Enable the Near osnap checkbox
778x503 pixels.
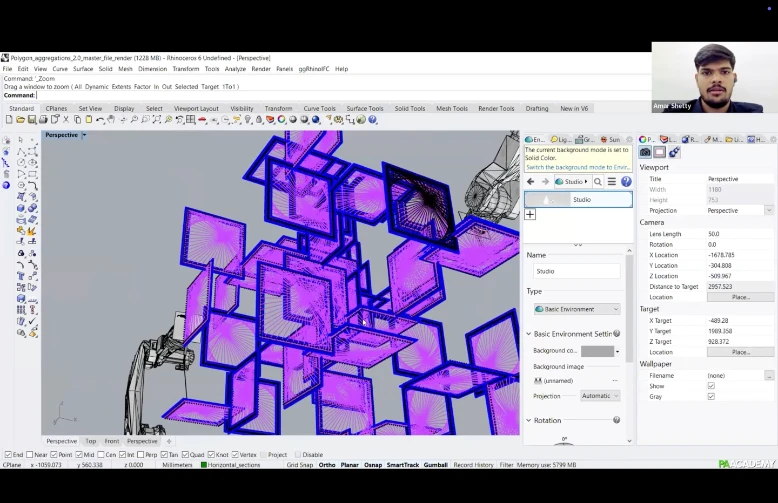[x=32, y=455]
